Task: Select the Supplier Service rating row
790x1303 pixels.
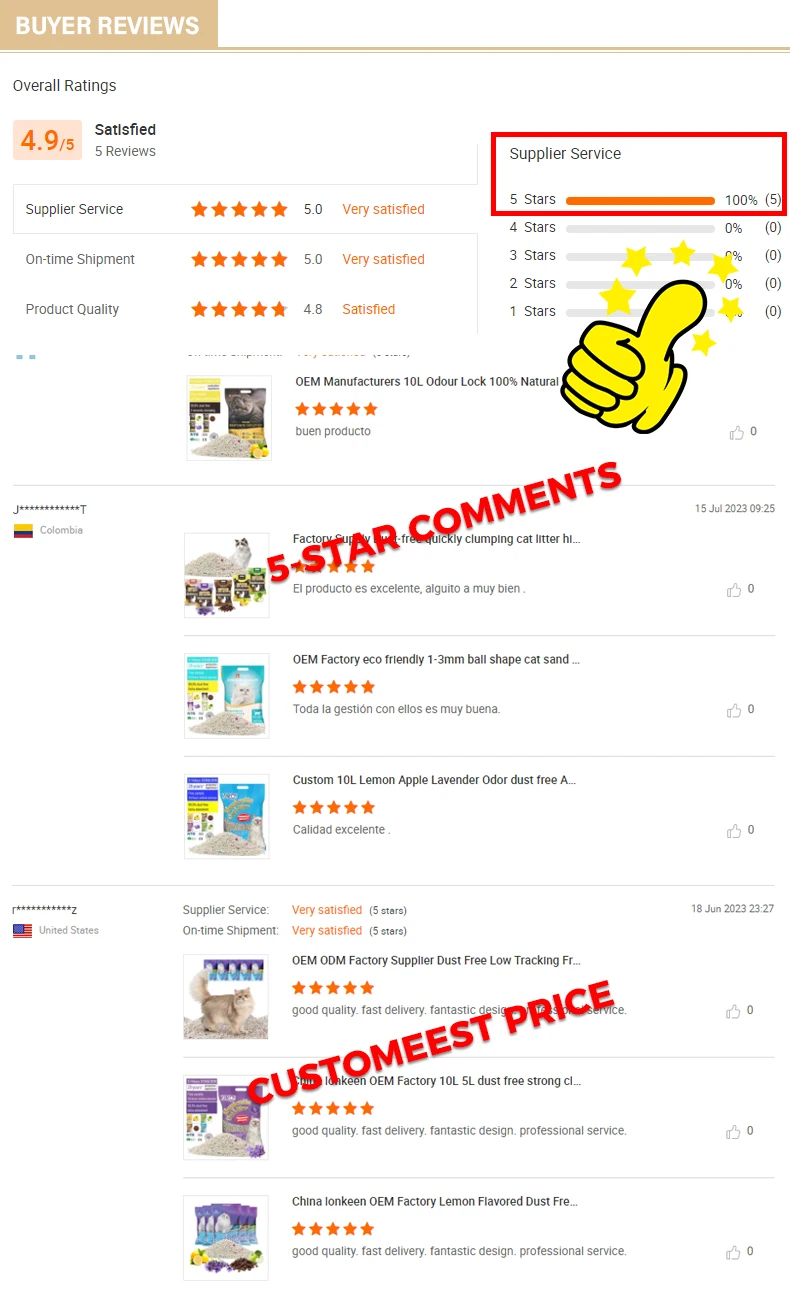Action: pos(245,209)
